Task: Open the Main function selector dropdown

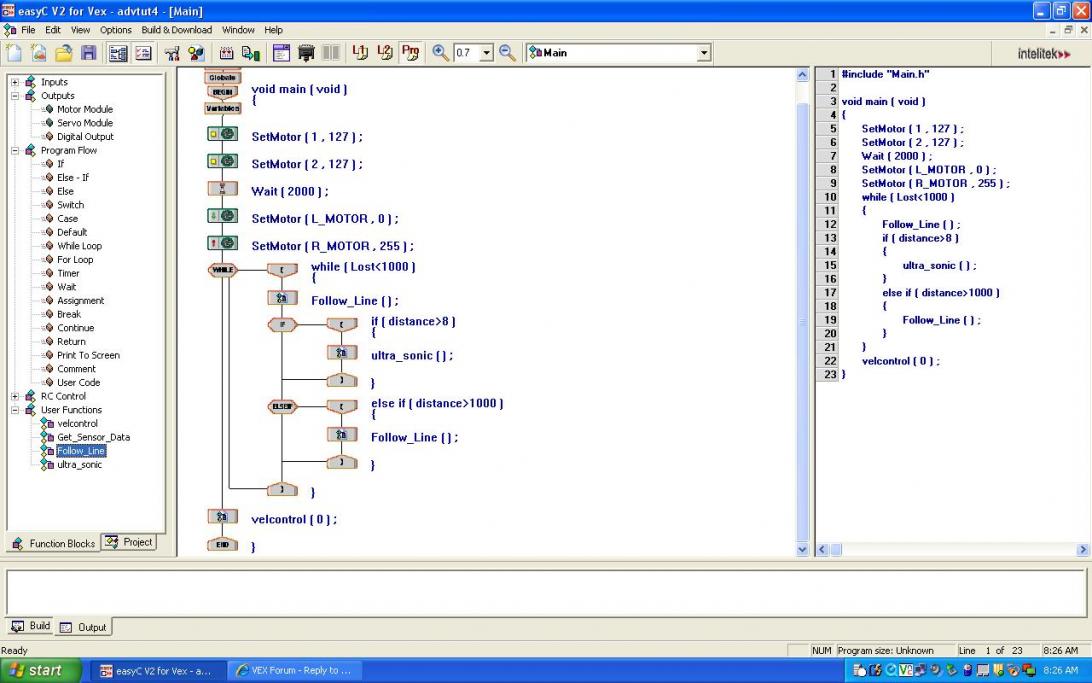Action: pyautogui.click(x=704, y=53)
